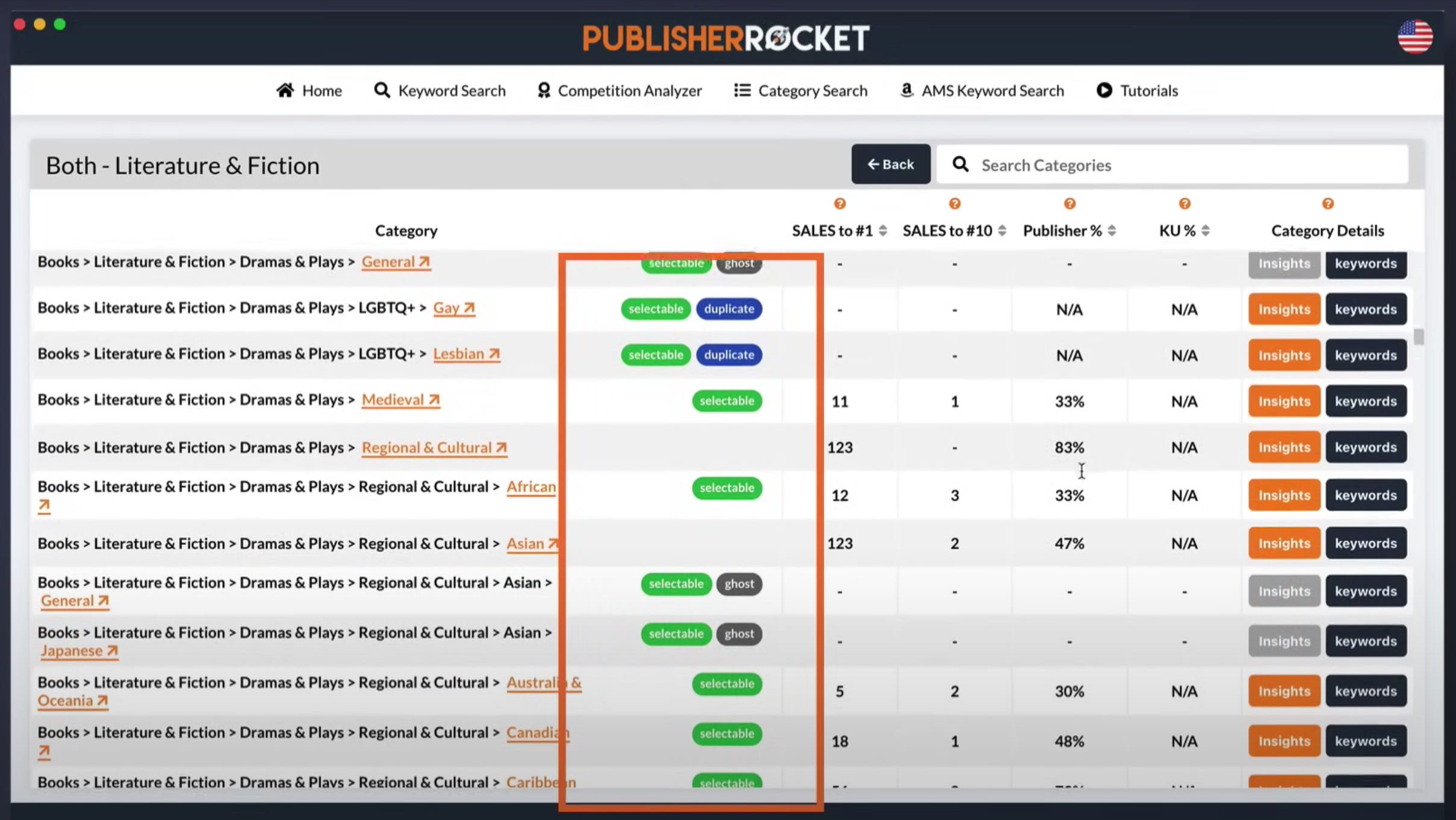
Task: Open Keyword Search
Action: coord(440,90)
